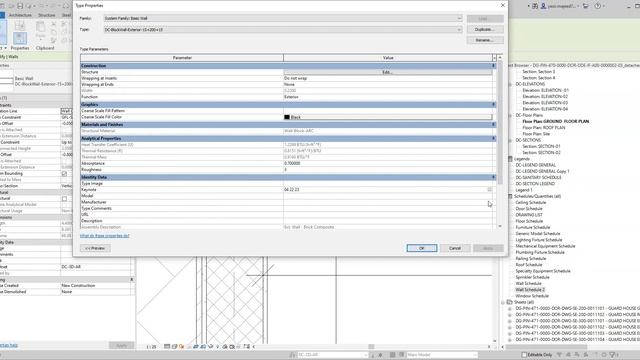The width and height of the screenshot is (640, 360).
Task: Click the Absorptance value field 0.700000
Action: (388, 163)
